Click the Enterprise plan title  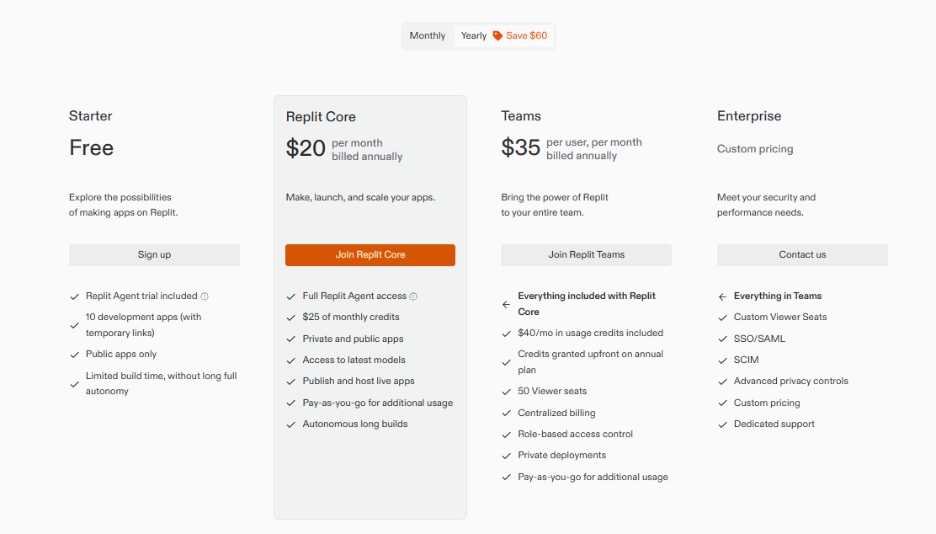pos(749,116)
